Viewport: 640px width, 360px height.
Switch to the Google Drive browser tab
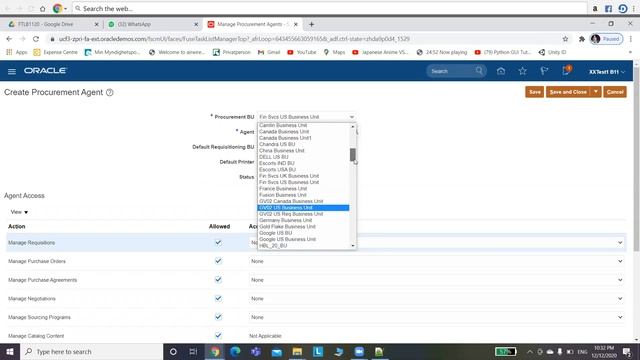(52, 24)
